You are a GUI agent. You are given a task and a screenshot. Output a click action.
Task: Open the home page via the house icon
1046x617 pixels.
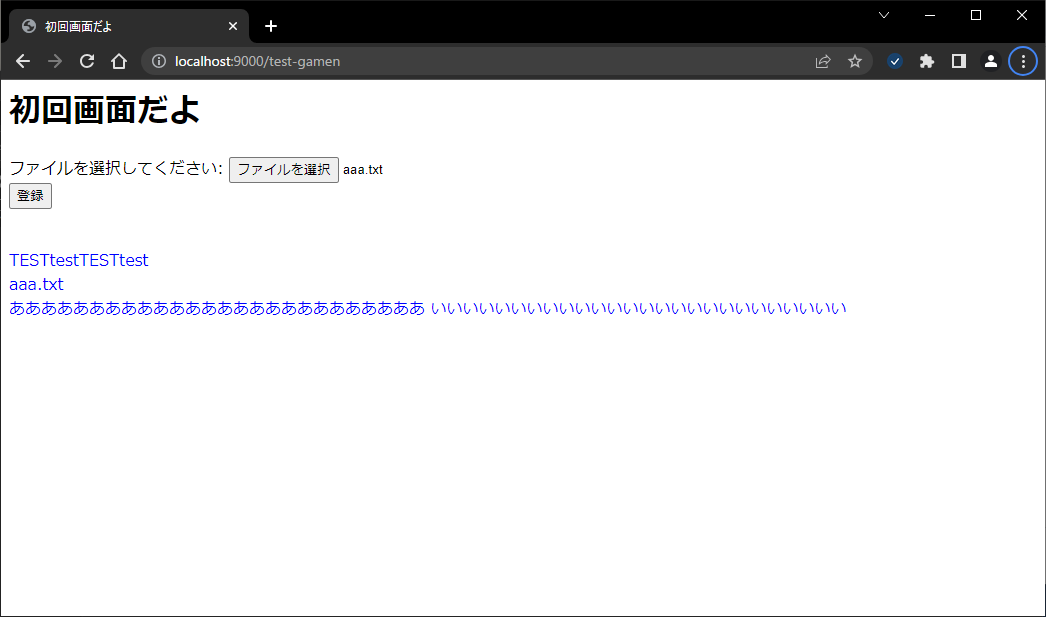click(x=119, y=61)
